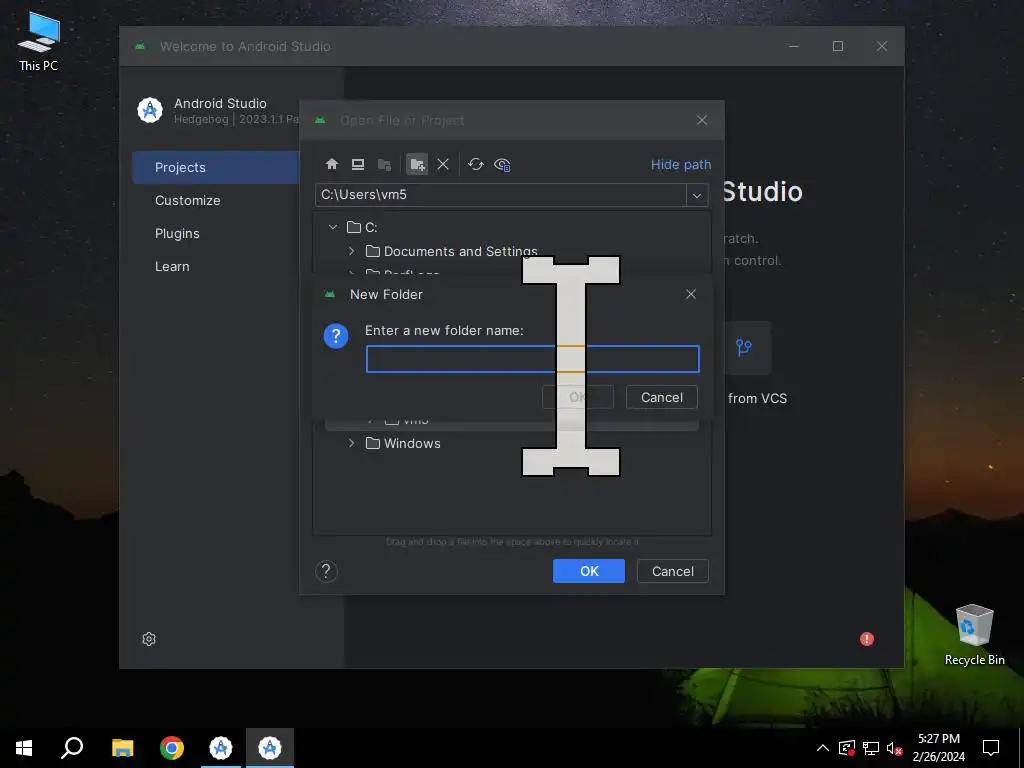The width and height of the screenshot is (1024, 768).
Task: Select the Windows folder row
Action: (x=512, y=443)
